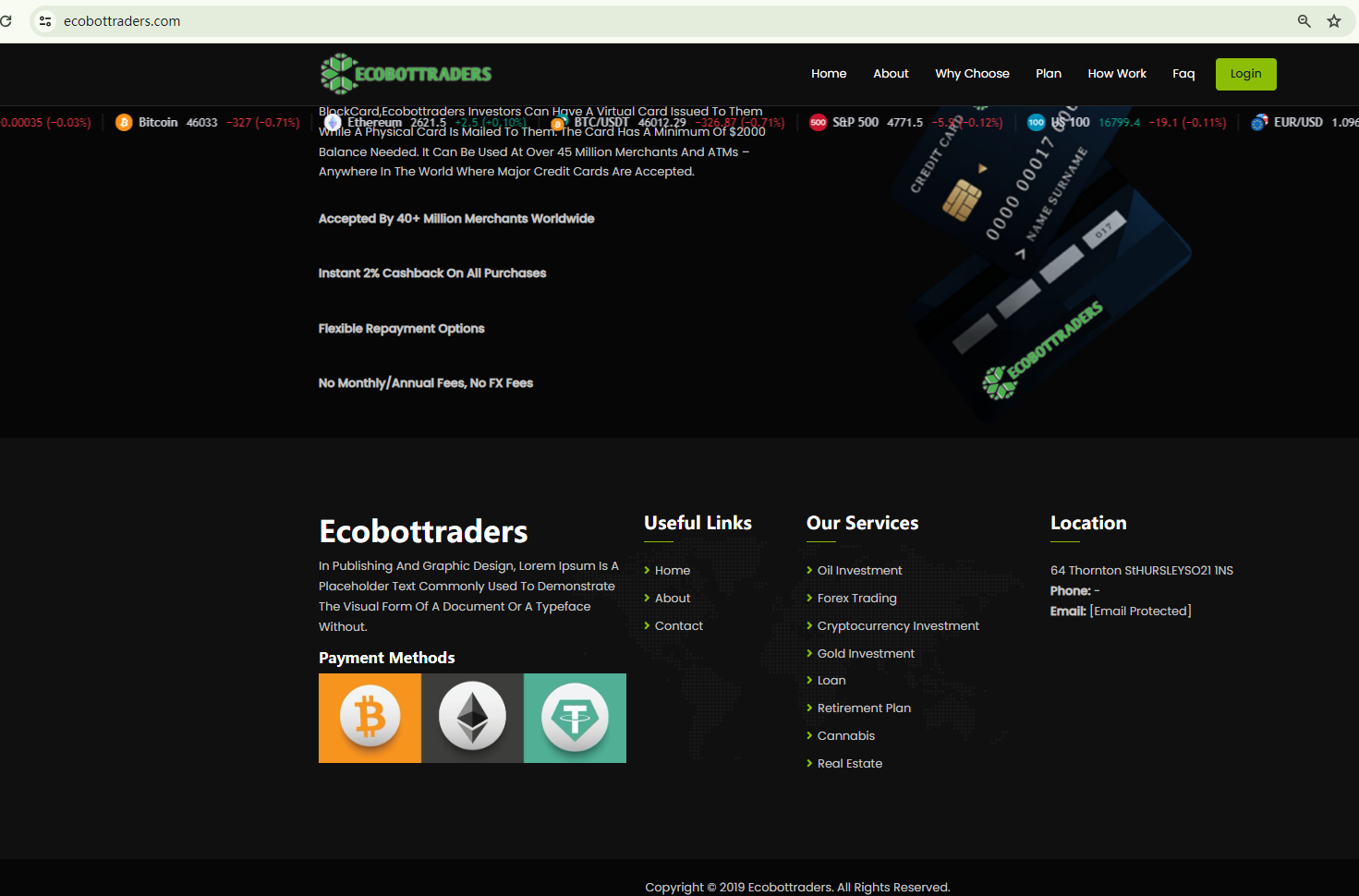
Task: Bookmark the page with the star icon
Action: 1334,21
